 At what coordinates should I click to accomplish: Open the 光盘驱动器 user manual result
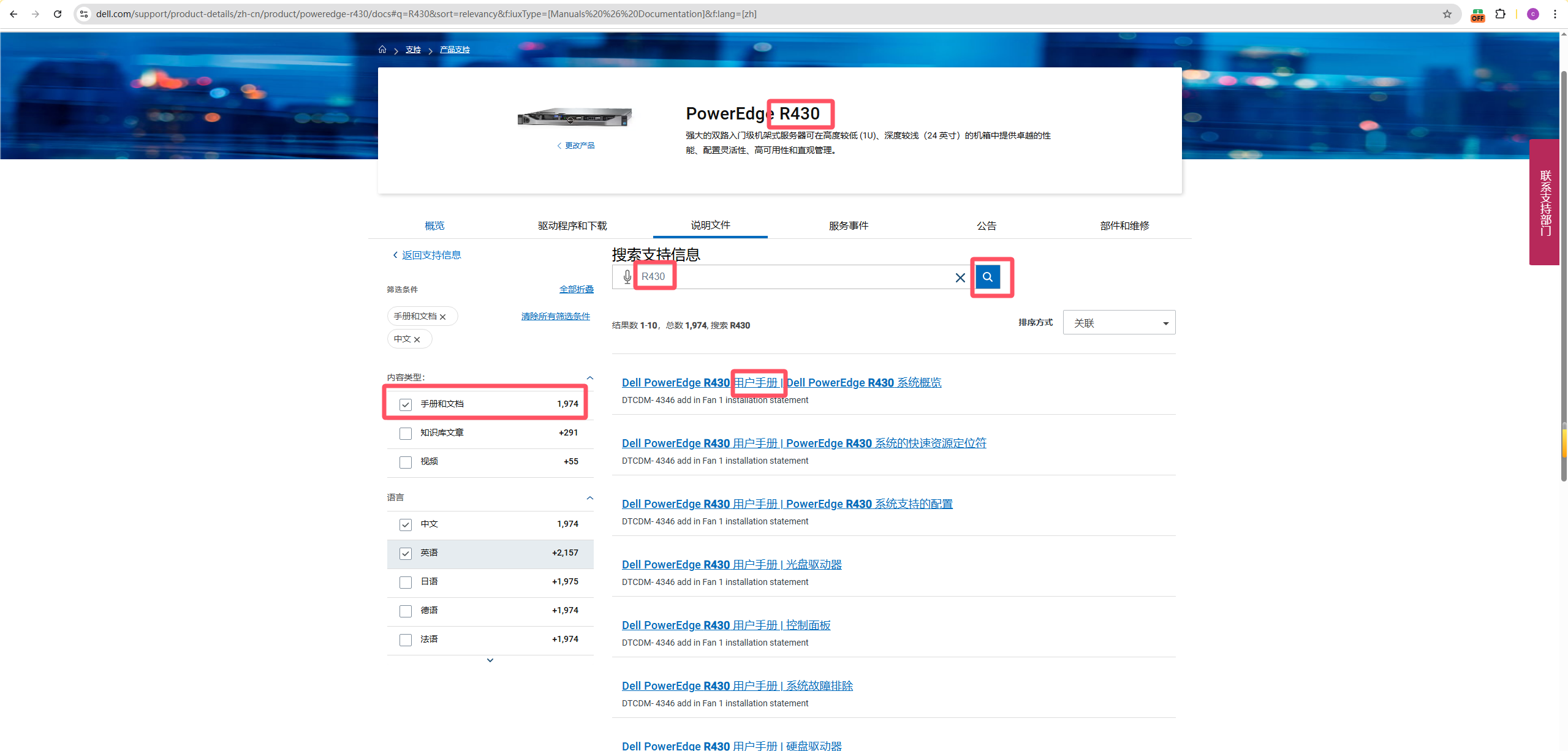(731, 564)
